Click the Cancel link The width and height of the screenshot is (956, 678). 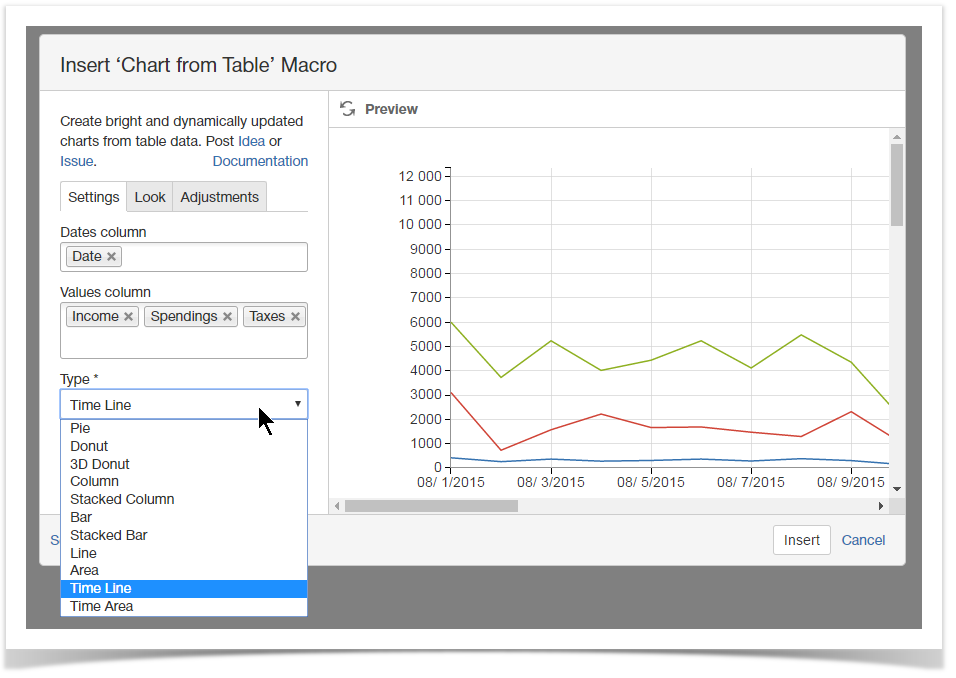coord(863,540)
